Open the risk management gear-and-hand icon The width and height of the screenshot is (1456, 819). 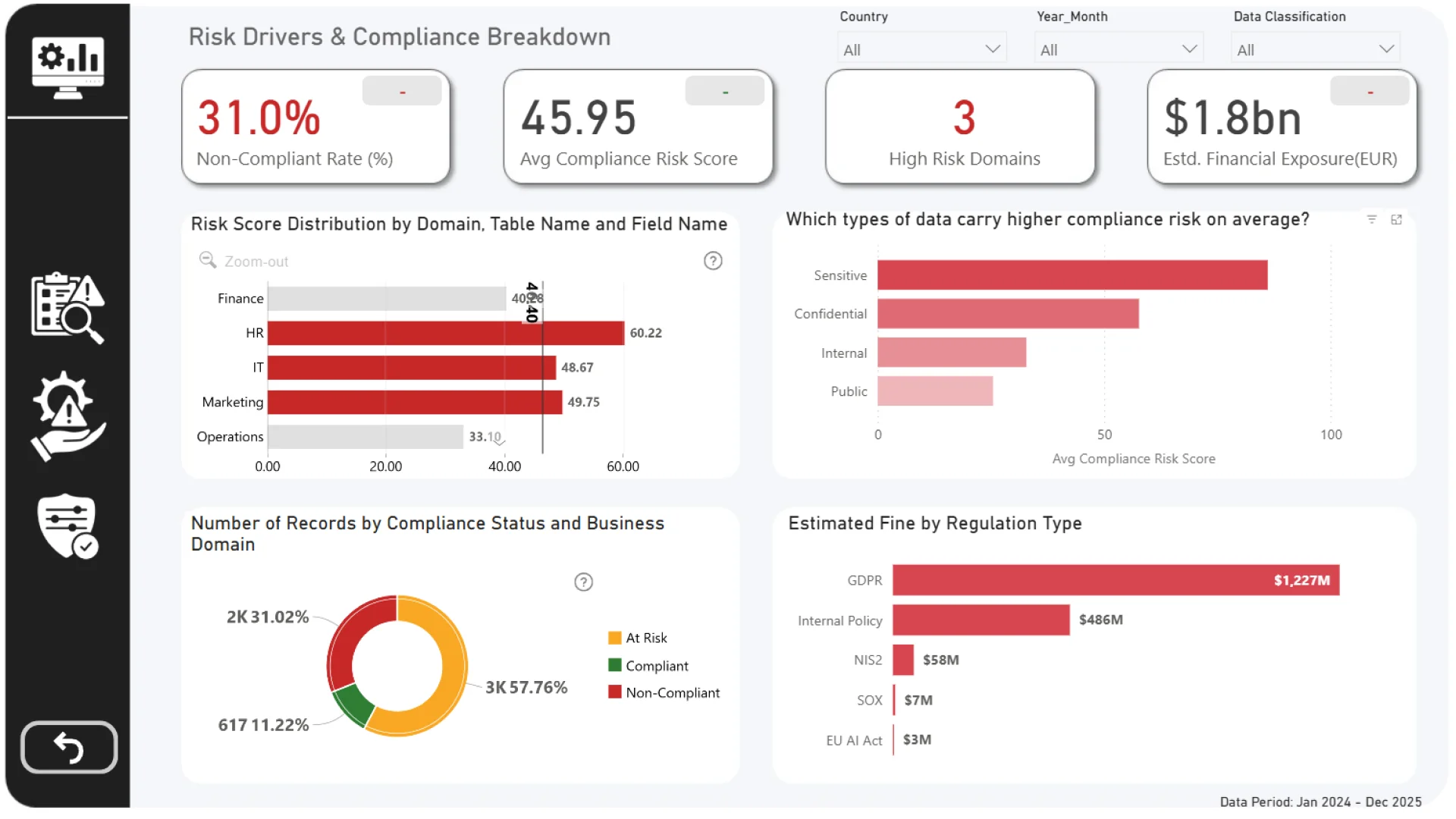click(x=67, y=416)
